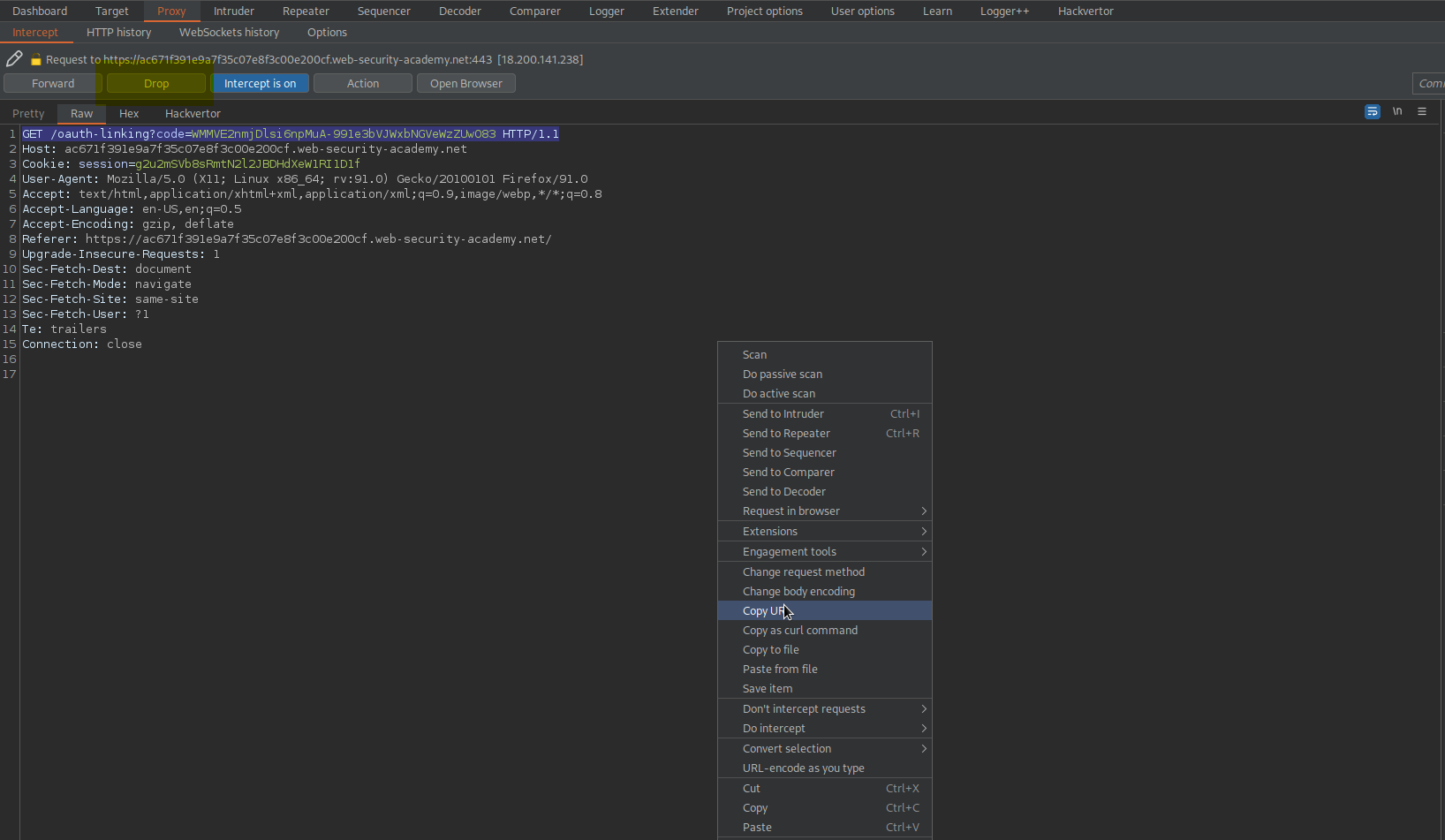
Task: Switch to the Logger tab
Action: click(x=607, y=11)
